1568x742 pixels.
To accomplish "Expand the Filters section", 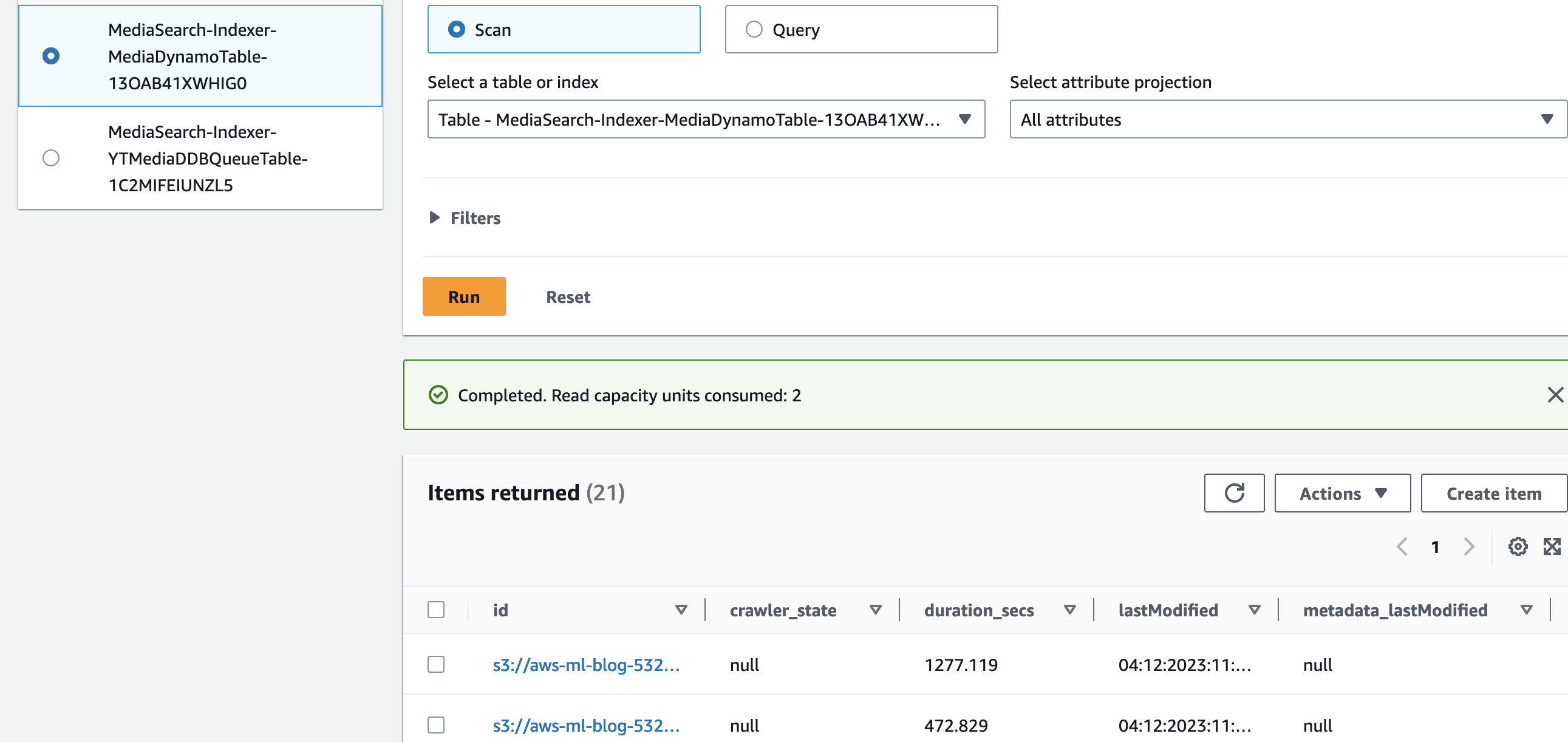I will pyautogui.click(x=465, y=218).
